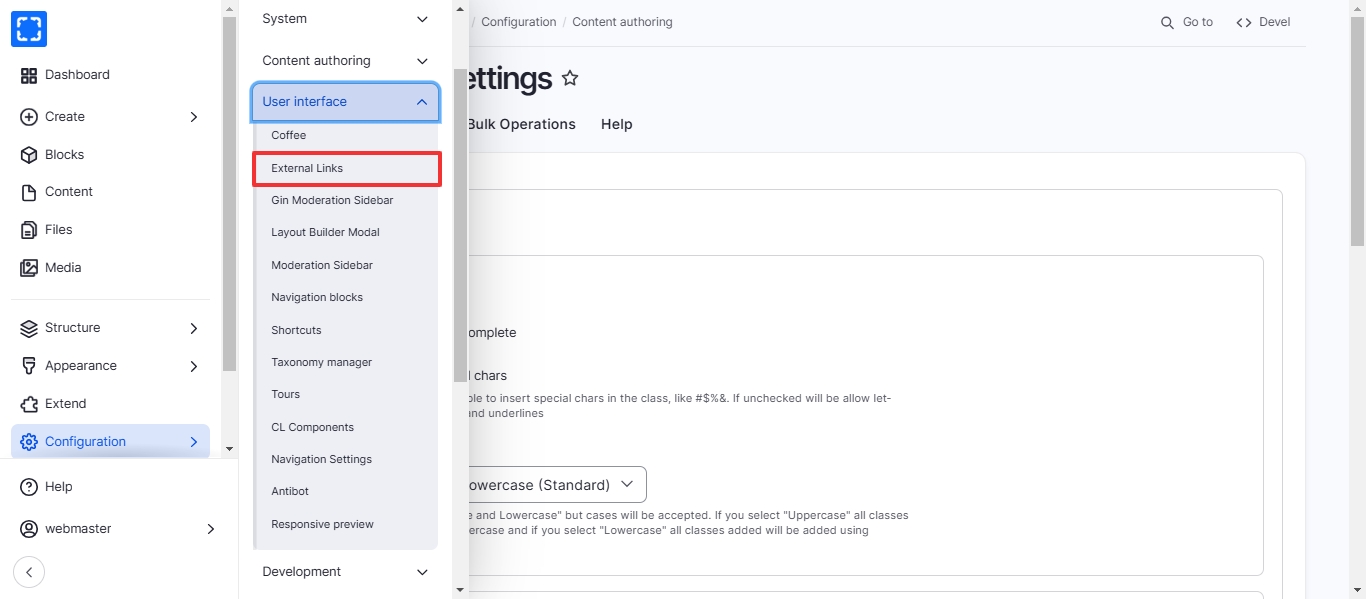Viewport: 1366px width, 599px height.
Task: Expand the Create submenu
Action: (x=194, y=117)
